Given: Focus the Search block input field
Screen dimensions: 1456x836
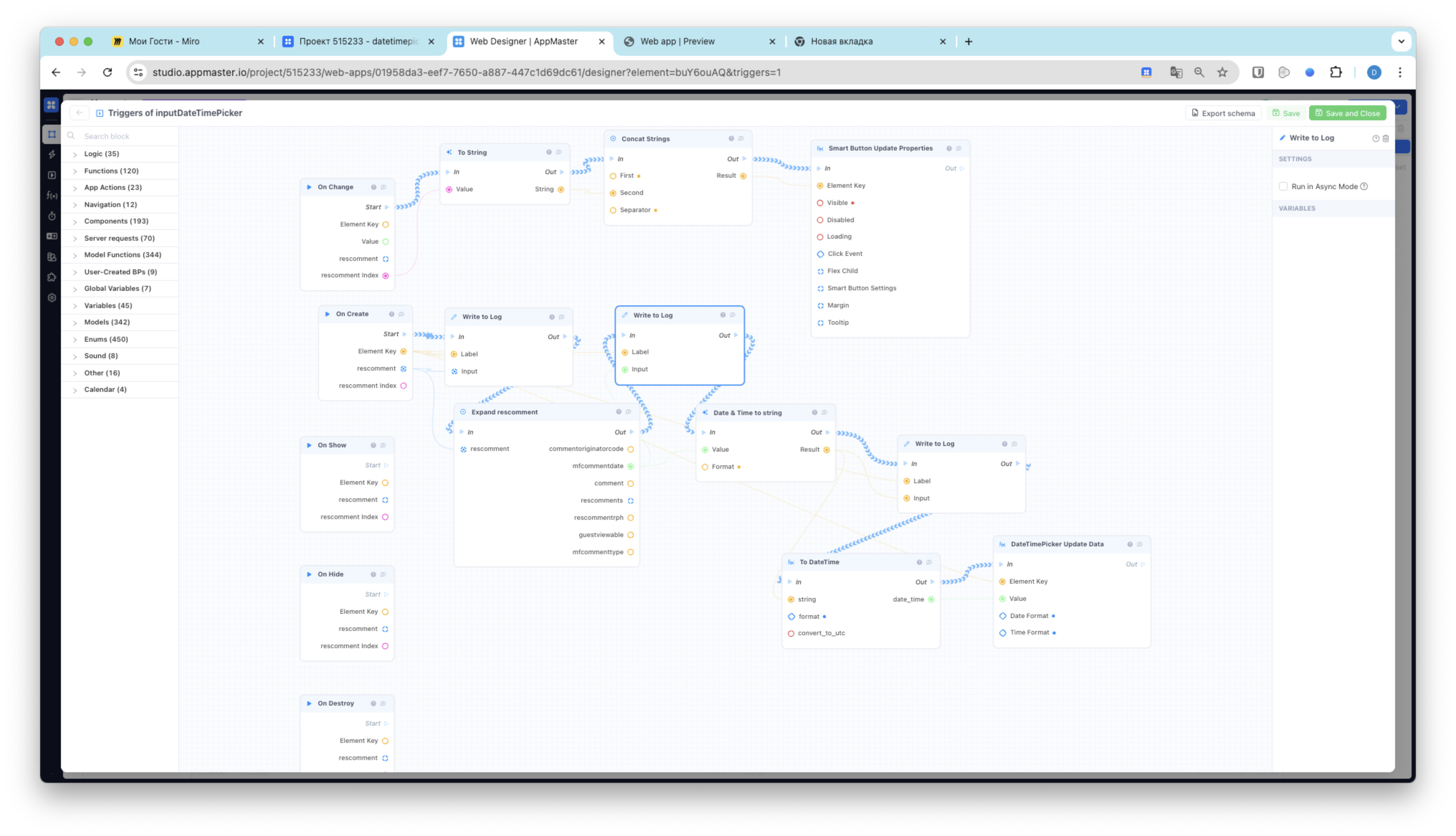Looking at the screenshot, I should pos(121,136).
